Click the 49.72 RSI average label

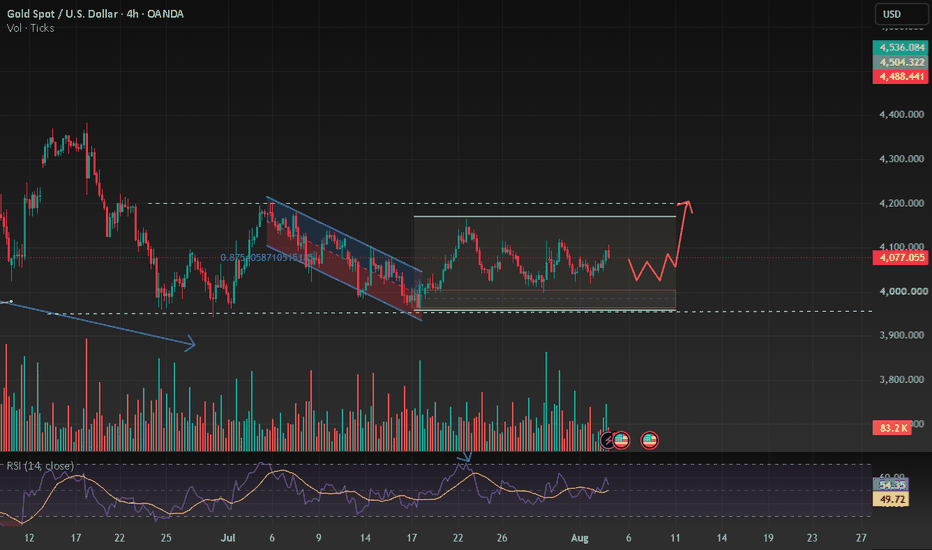(891, 499)
